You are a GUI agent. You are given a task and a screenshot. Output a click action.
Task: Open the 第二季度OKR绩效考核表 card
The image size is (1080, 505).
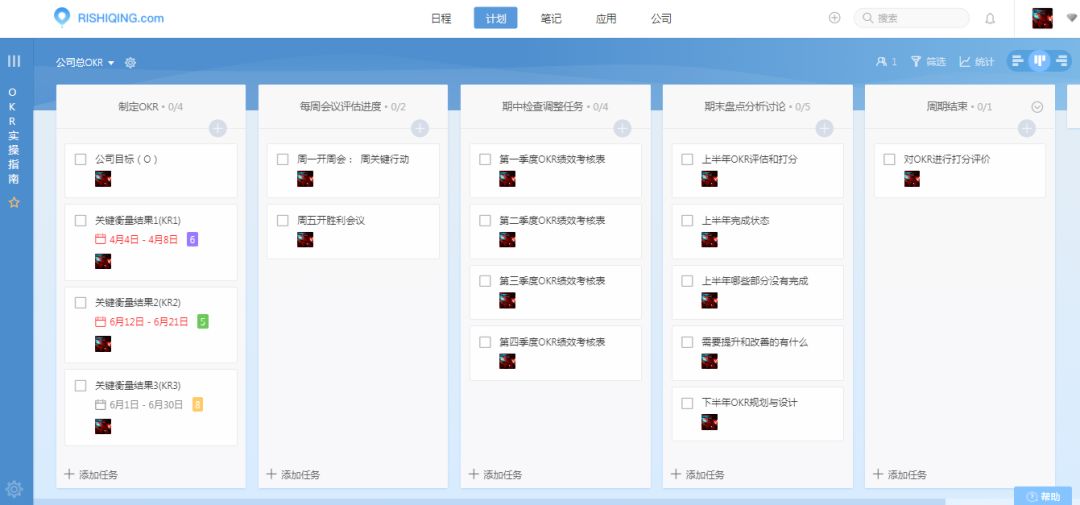point(555,231)
